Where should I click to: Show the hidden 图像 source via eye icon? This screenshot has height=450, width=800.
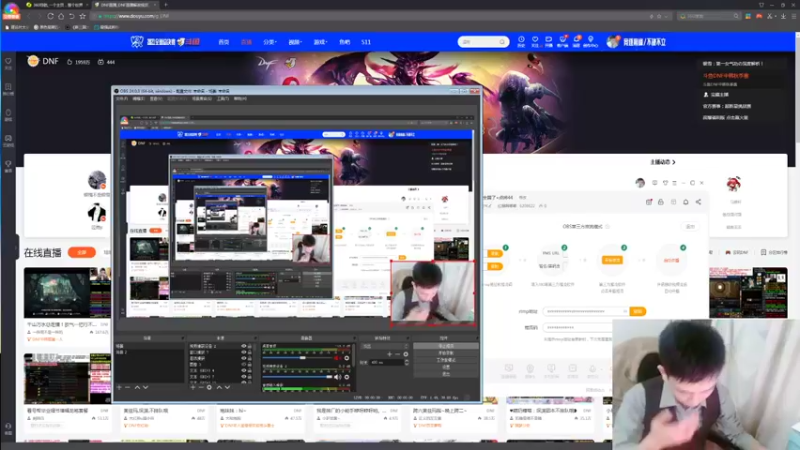(x=243, y=364)
